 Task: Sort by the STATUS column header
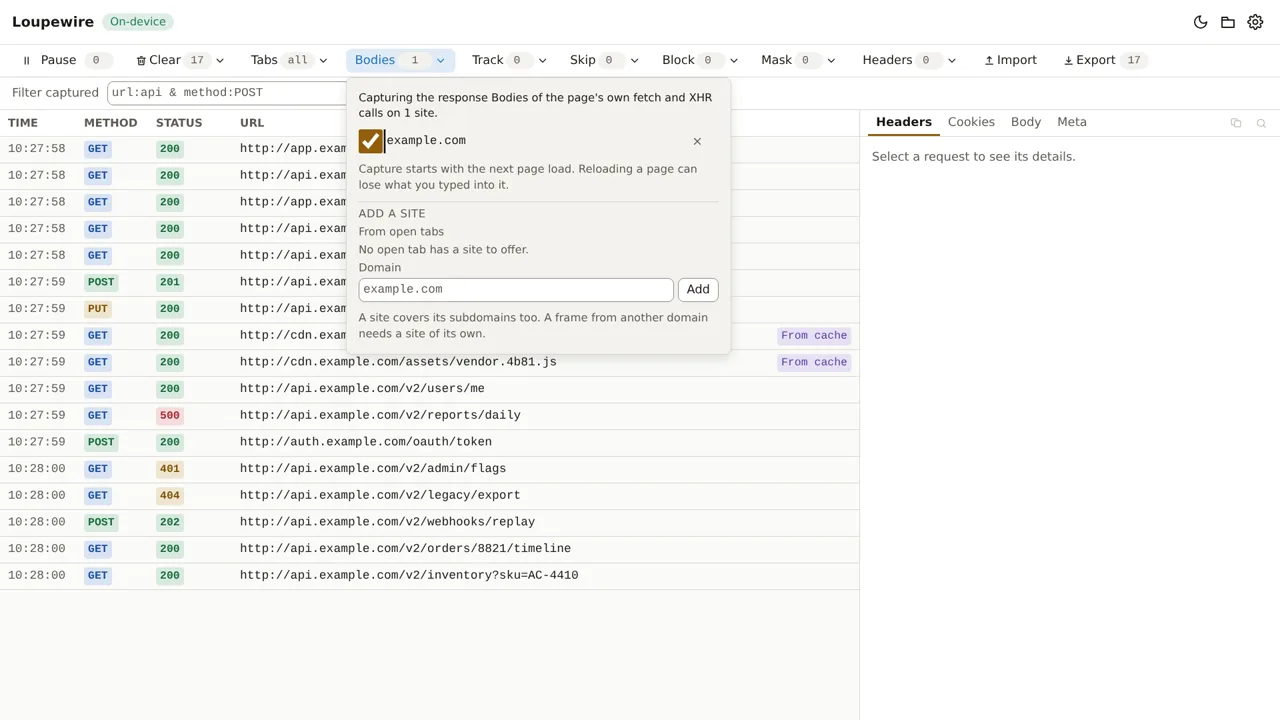click(x=179, y=123)
